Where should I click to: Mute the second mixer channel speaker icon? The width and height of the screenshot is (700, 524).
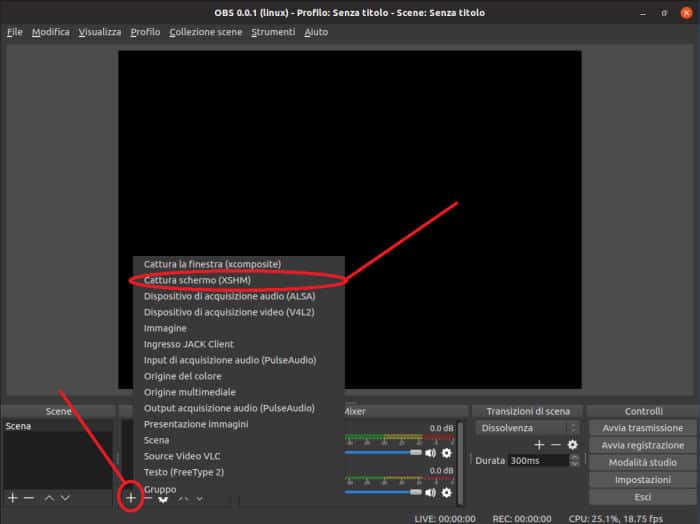[430, 492]
